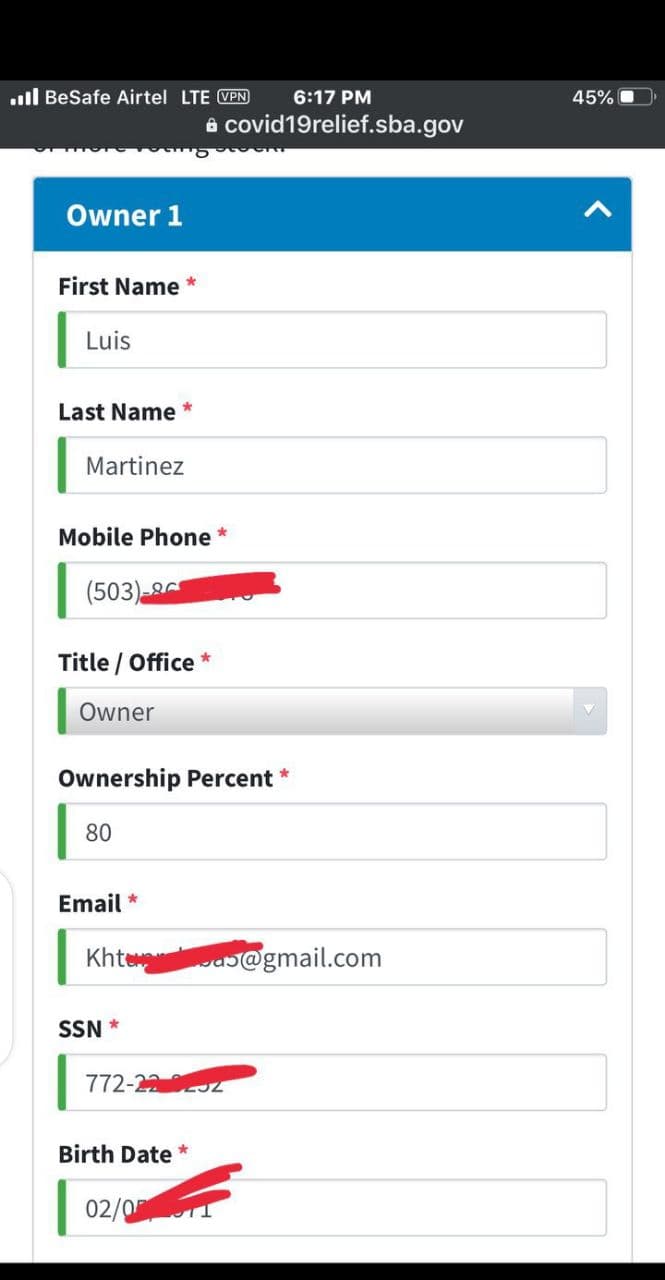Tap the cellular signal bars icon
This screenshot has width=665, height=1280.
[x=23, y=97]
